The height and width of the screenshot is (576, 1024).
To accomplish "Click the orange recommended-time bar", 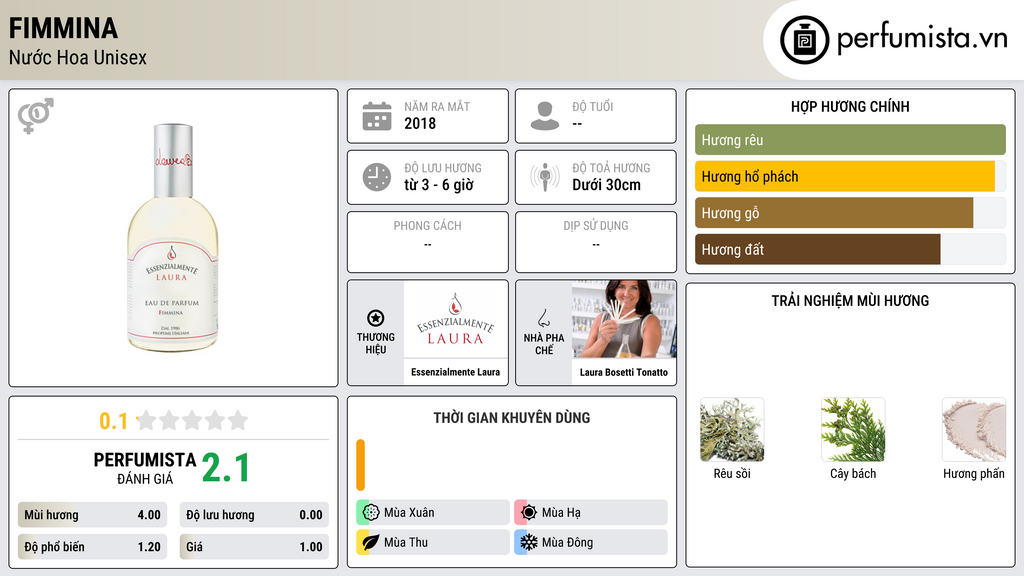I will click(x=360, y=465).
